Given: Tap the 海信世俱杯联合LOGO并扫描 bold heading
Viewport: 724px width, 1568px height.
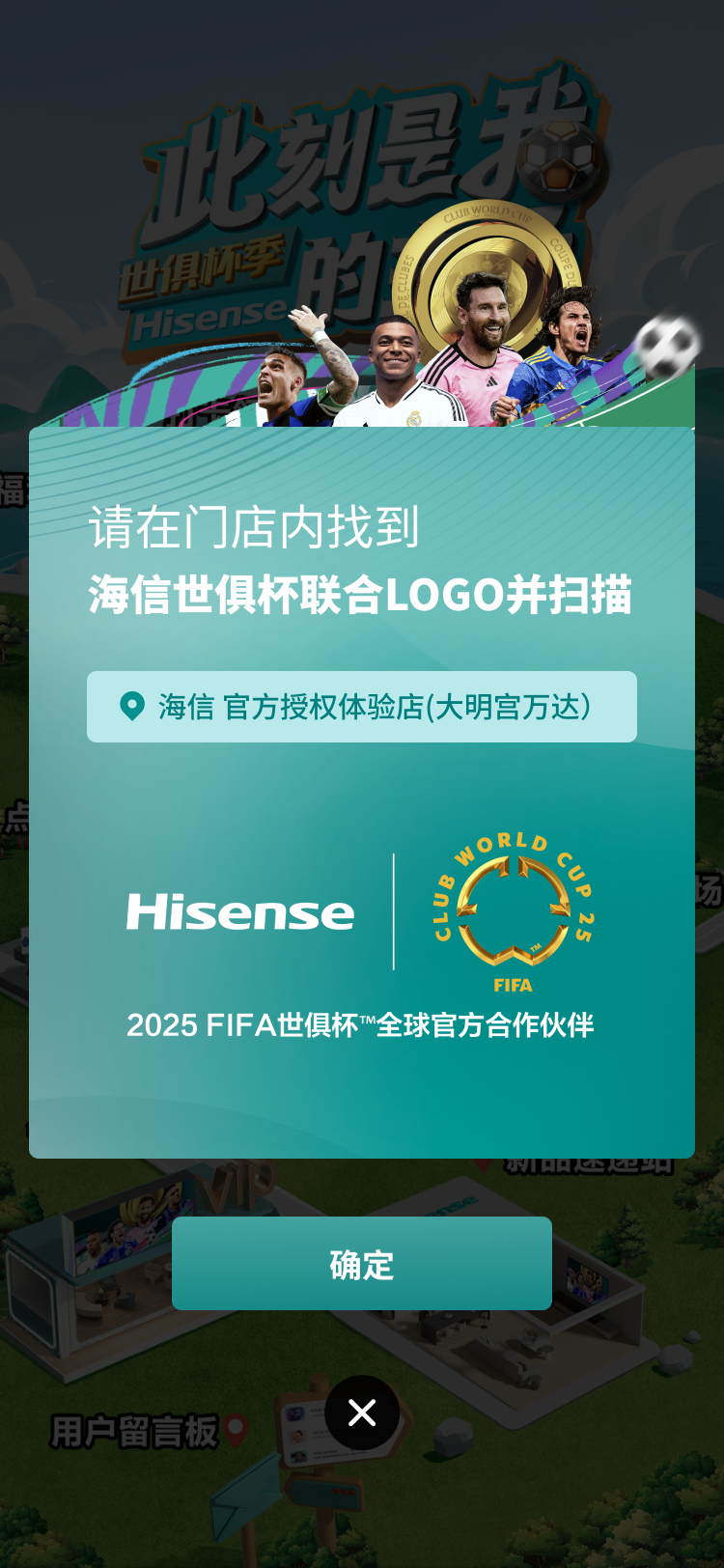Looking at the screenshot, I should (360, 594).
